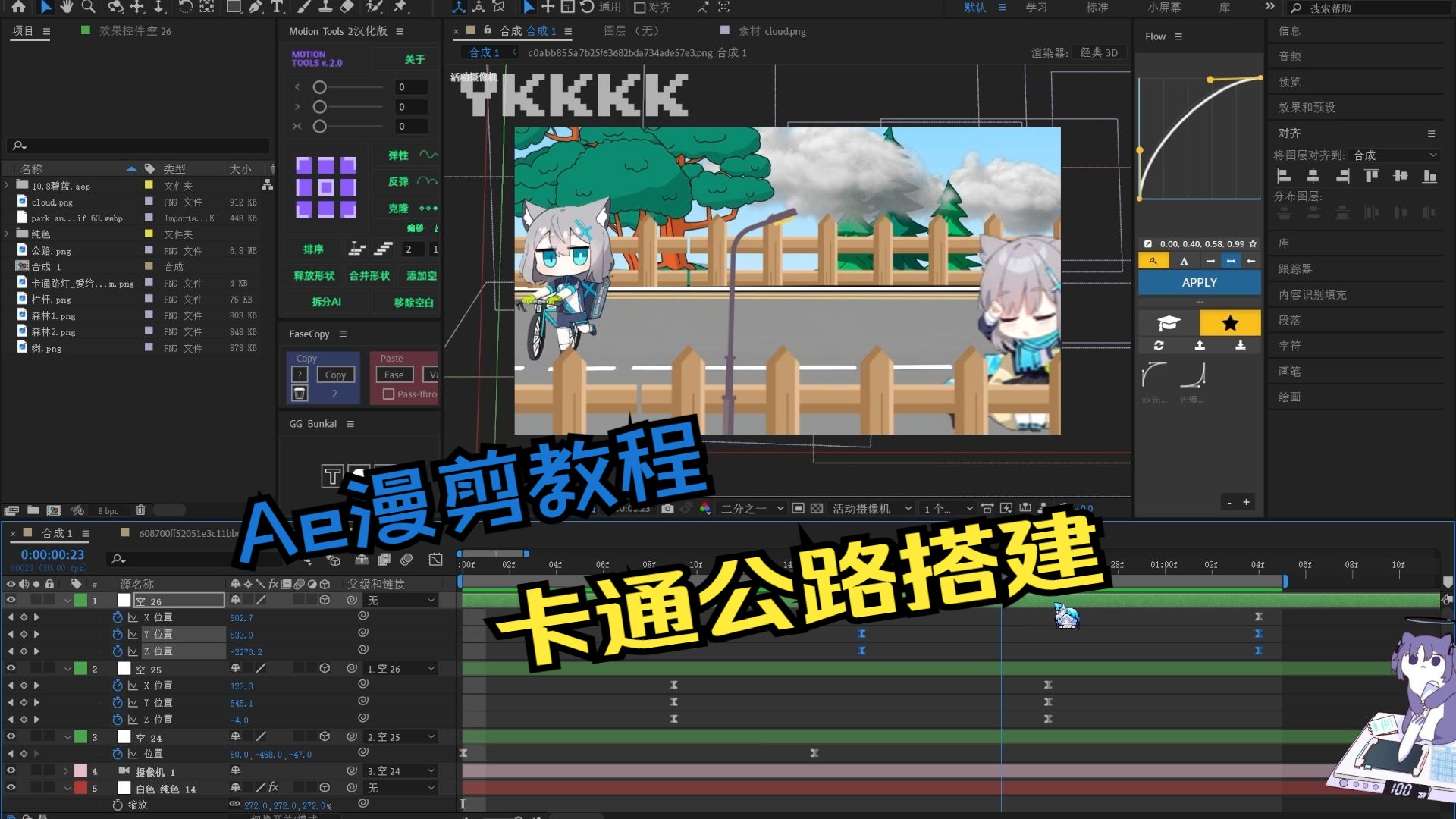
Task: Select the text tool icon in toolbar
Action: click(275, 8)
